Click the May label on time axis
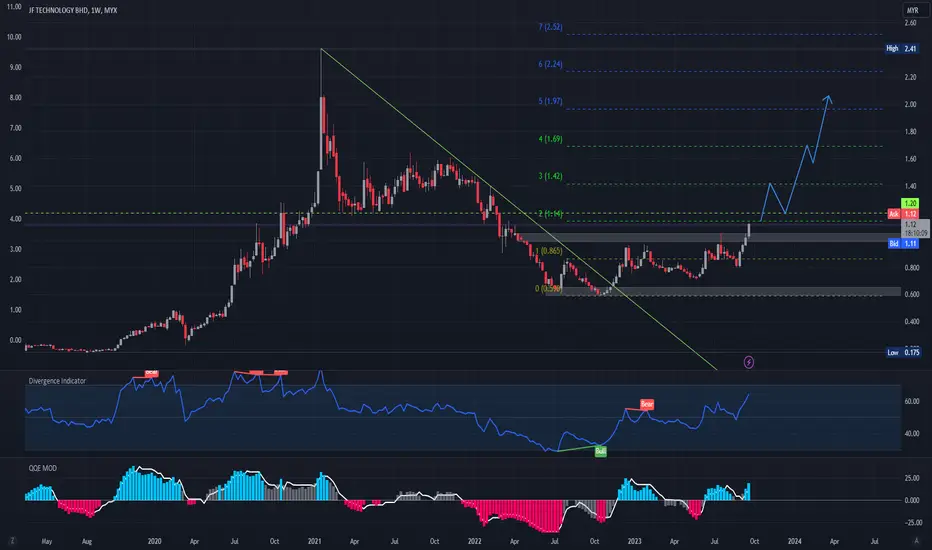Image resolution: width=932 pixels, height=550 pixels. pyautogui.click(x=47, y=541)
